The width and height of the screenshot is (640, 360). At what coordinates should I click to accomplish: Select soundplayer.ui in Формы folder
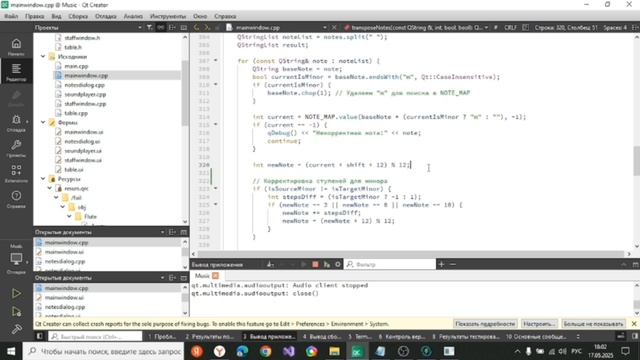pyautogui.click(x=83, y=151)
